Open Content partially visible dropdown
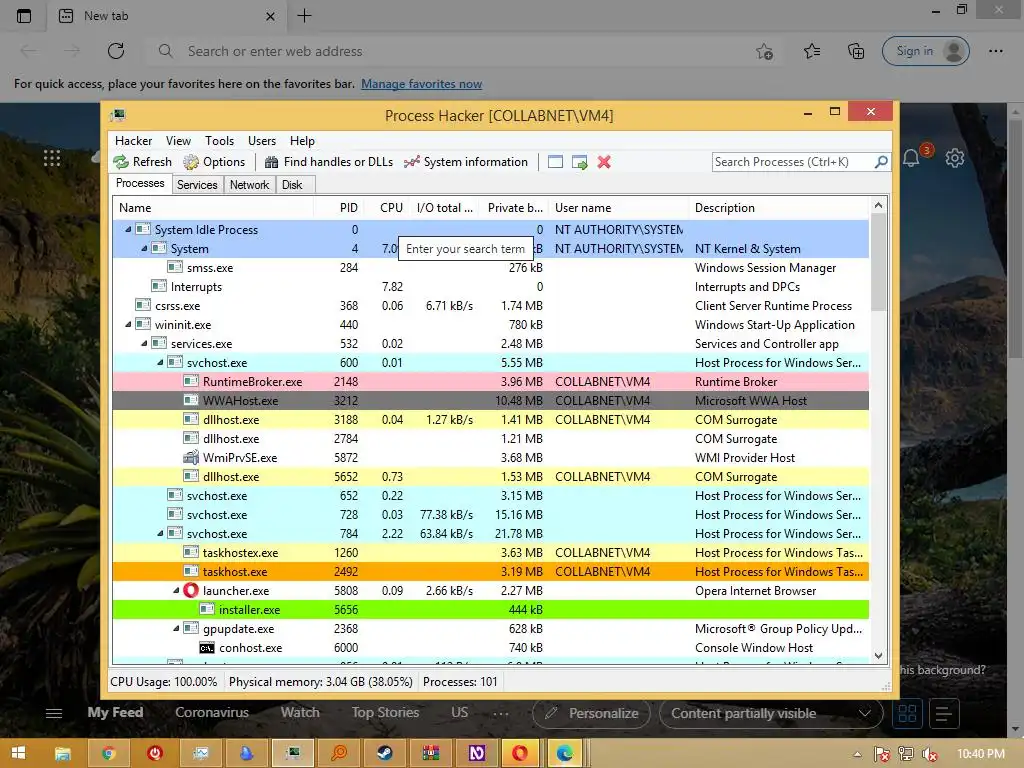The image size is (1024, 768). tap(771, 713)
